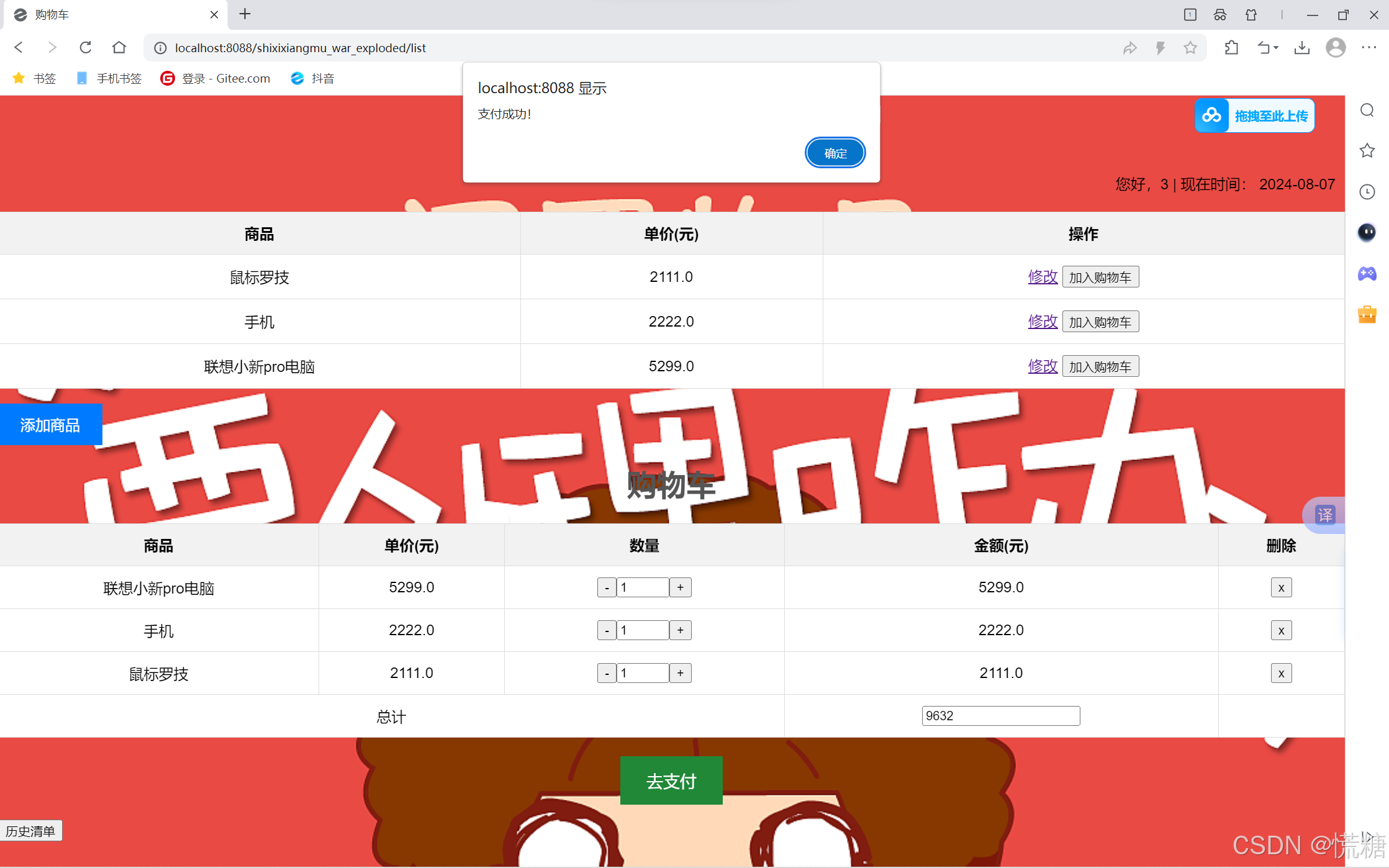Image resolution: width=1389 pixels, height=868 pixels.
Task: Decrease quantity of 手机 in cart
Action: pyautogui.click(x=607, y=630)
